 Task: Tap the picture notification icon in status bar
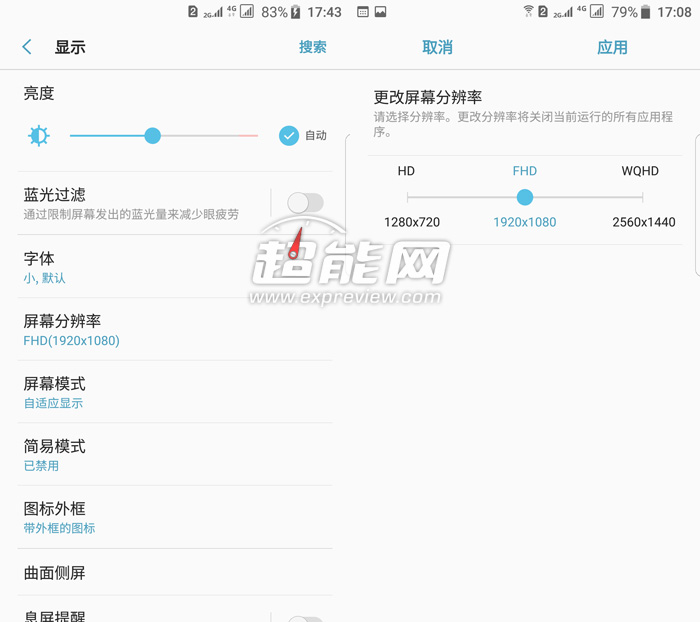(380, 12)
